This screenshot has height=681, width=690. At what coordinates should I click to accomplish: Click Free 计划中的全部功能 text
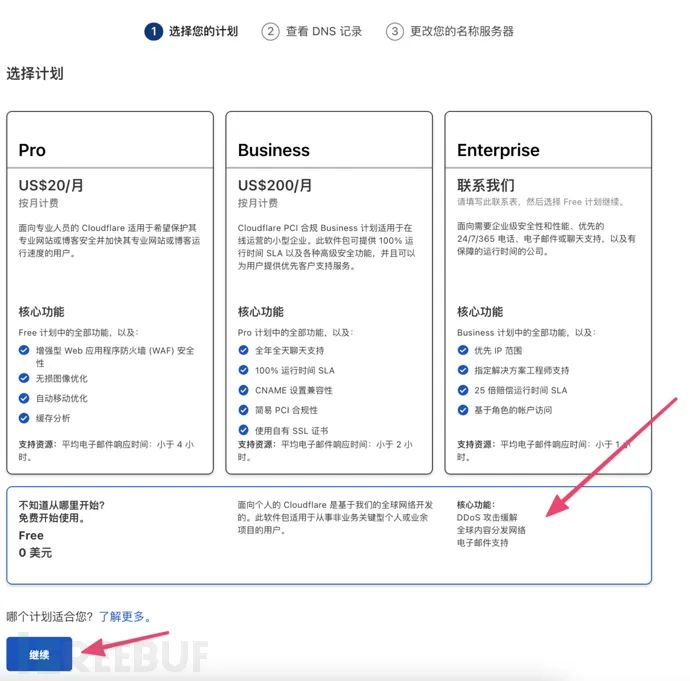coord(78,333)
